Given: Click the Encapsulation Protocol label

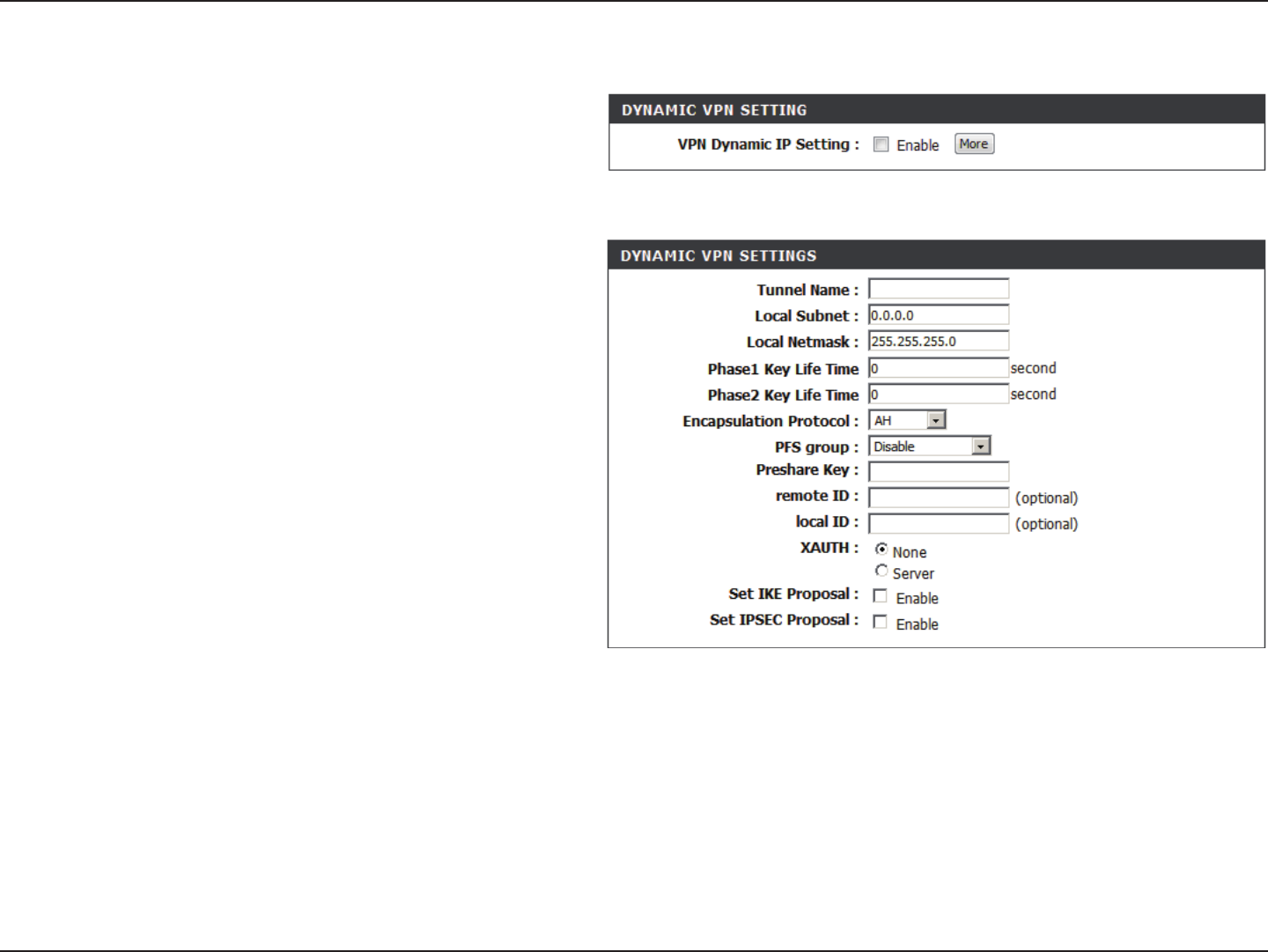Looking at the screenshot, I should [770, 422].
